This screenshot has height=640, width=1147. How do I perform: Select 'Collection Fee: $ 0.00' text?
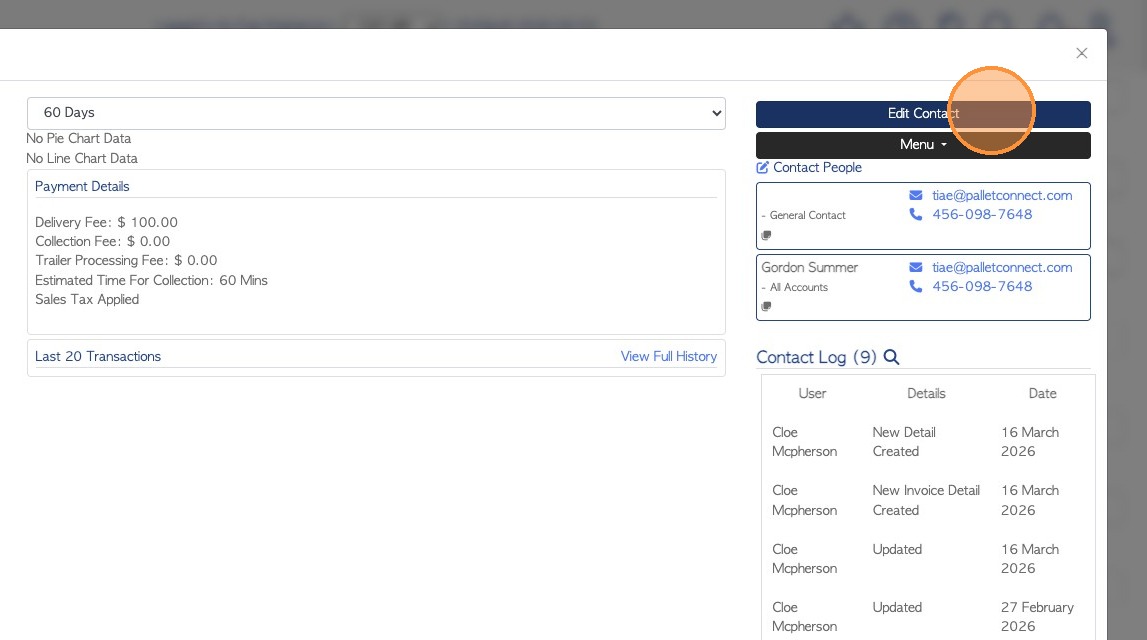point(102,241)
